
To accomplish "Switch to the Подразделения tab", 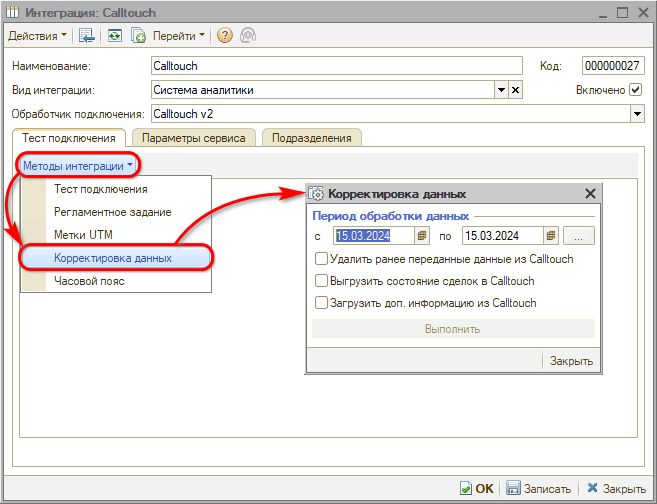I will coord(311,138).
